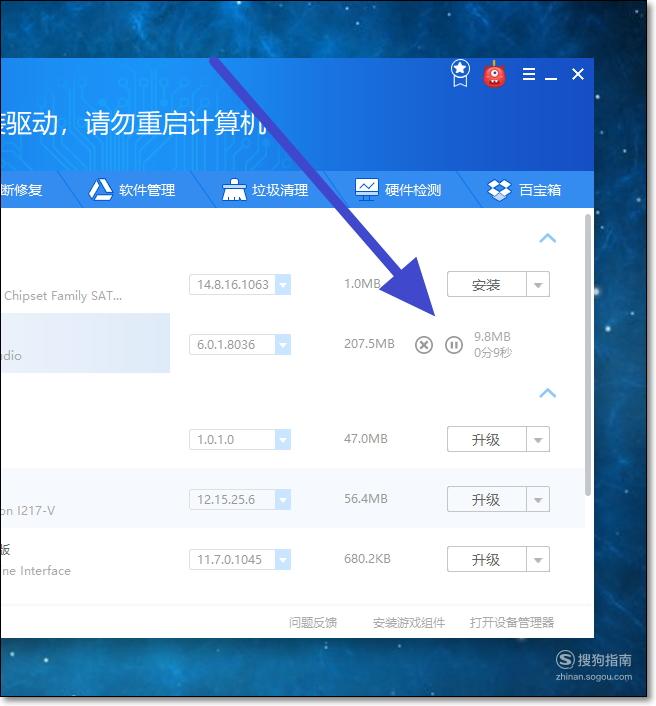Select the 56.4MB size text

coord(366,498)
